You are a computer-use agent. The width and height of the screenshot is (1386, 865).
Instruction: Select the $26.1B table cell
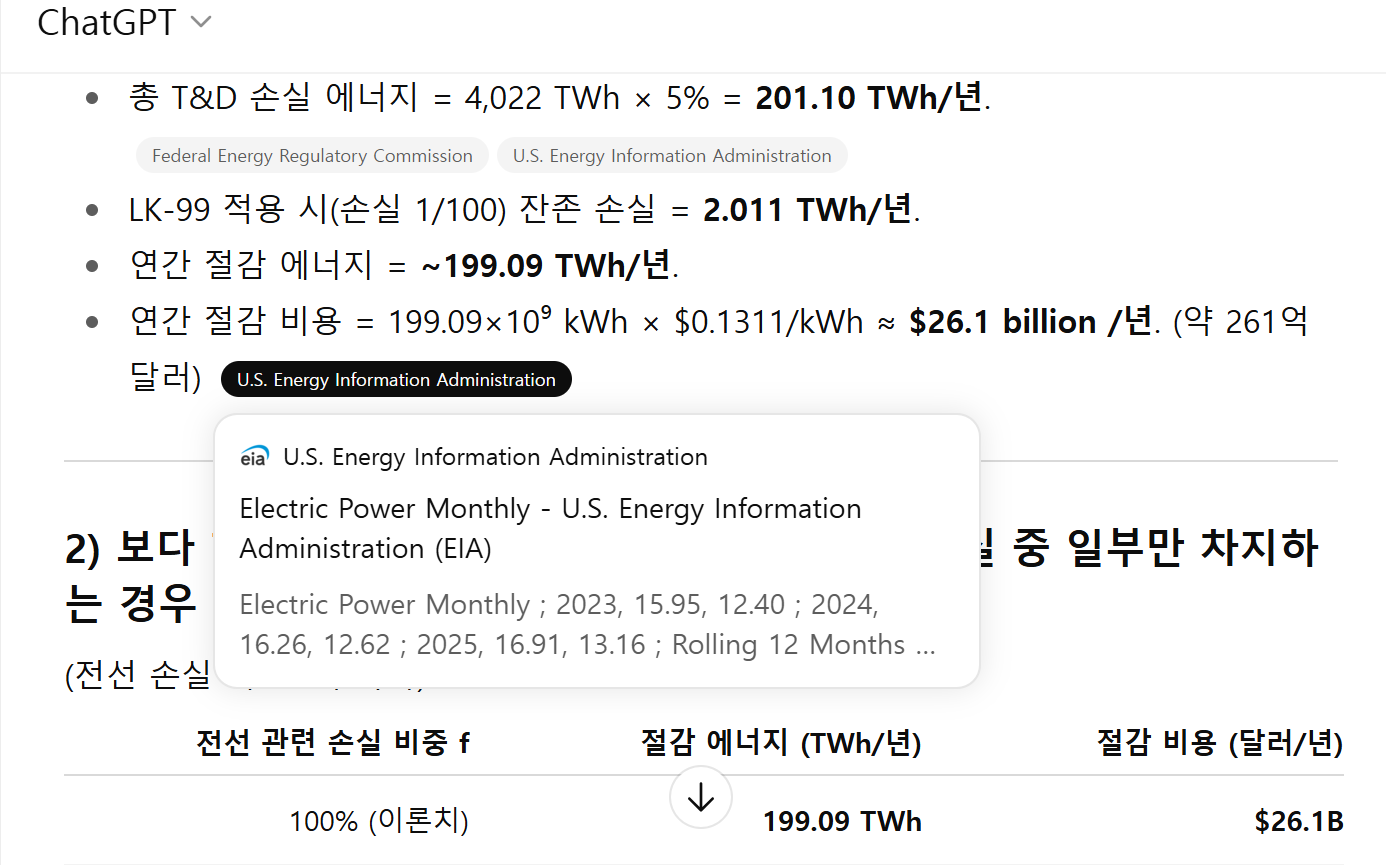(x=1298, y=822)
